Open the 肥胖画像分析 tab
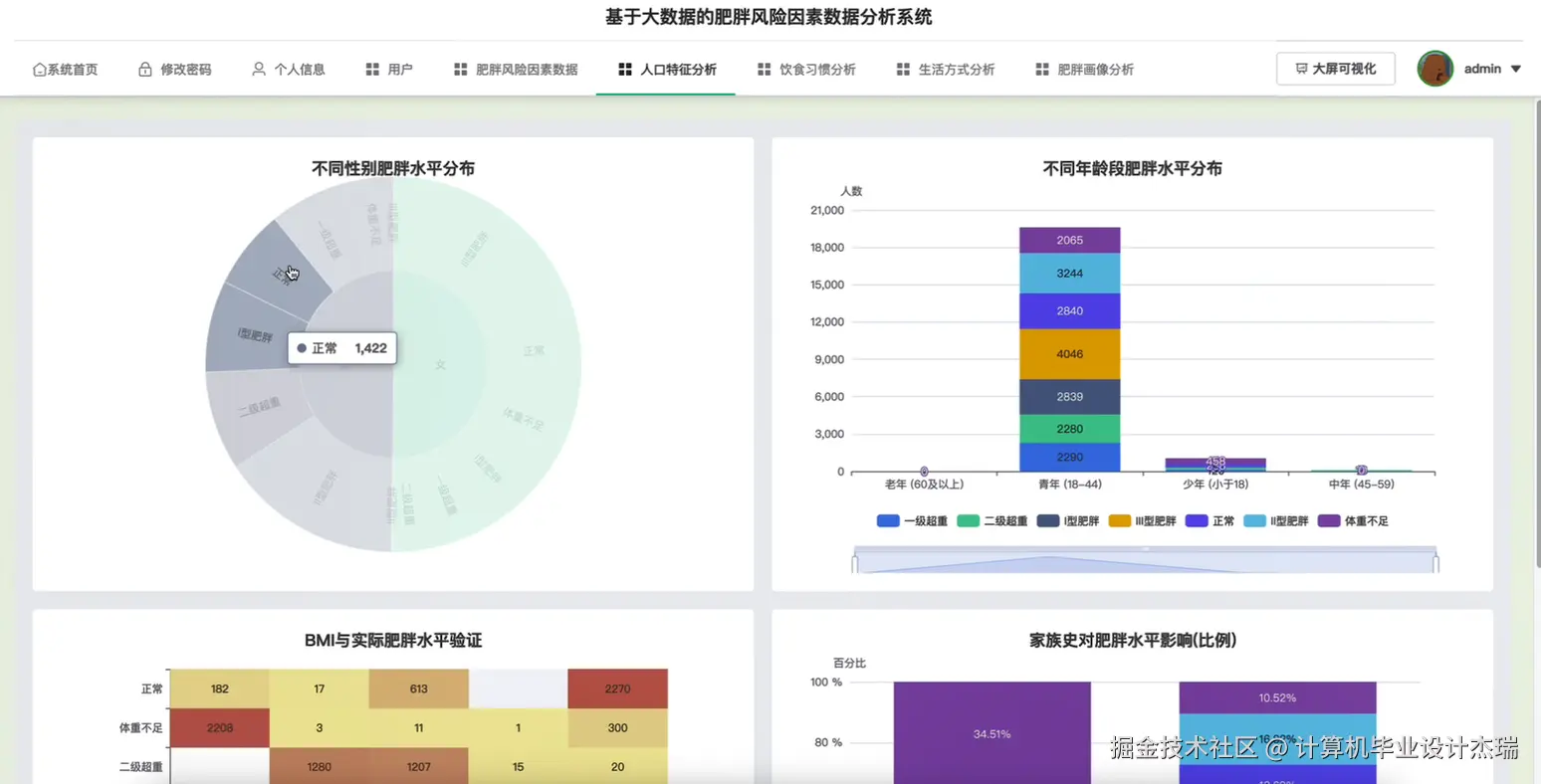 pyautogui.click(x=1095, y=69)
